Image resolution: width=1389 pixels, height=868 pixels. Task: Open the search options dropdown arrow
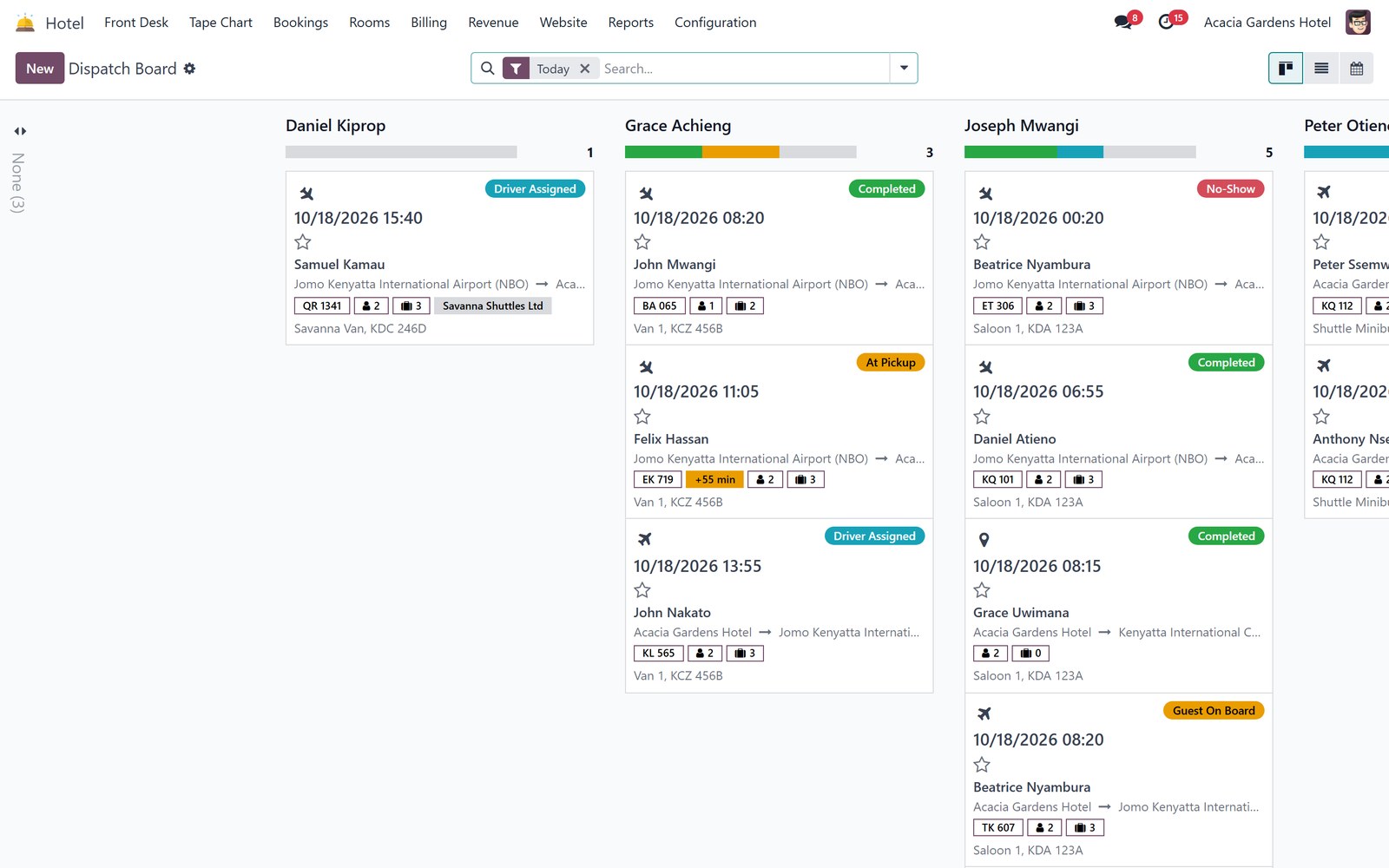tap(904, 69)
